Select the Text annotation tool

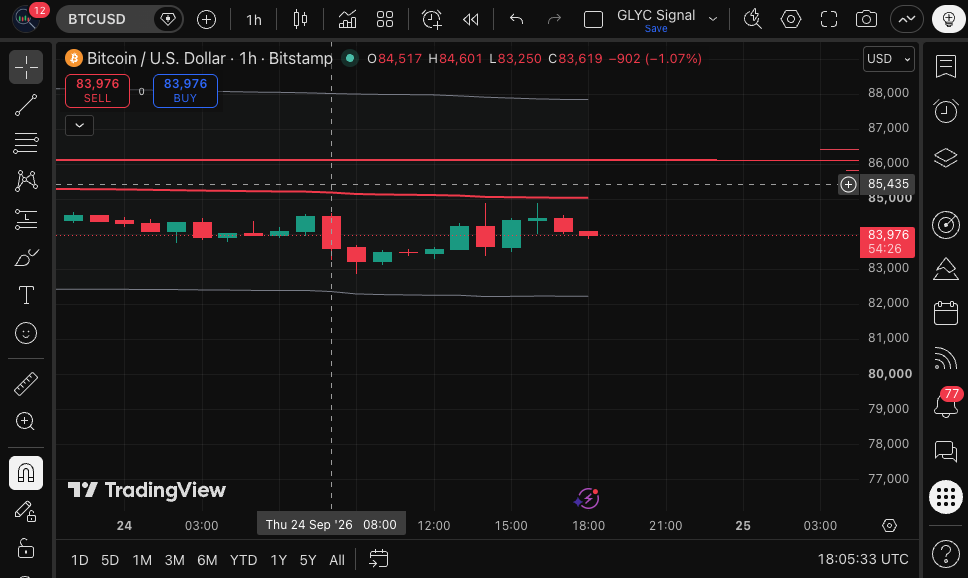[26, 295]
